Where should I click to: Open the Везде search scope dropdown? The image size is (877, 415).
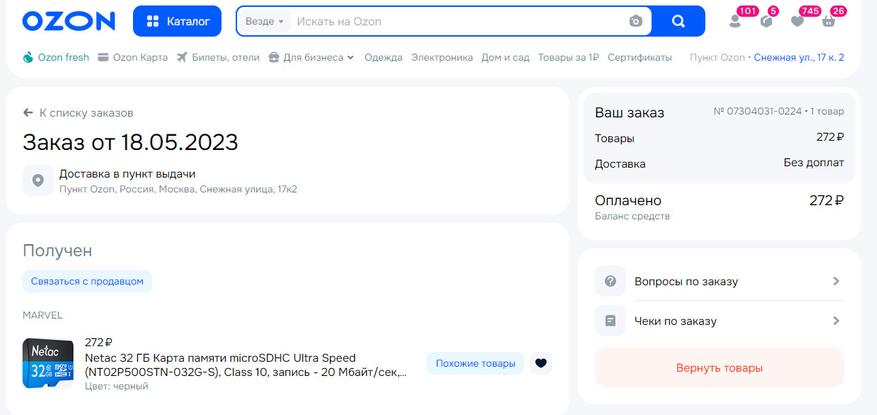click(265, 21)
